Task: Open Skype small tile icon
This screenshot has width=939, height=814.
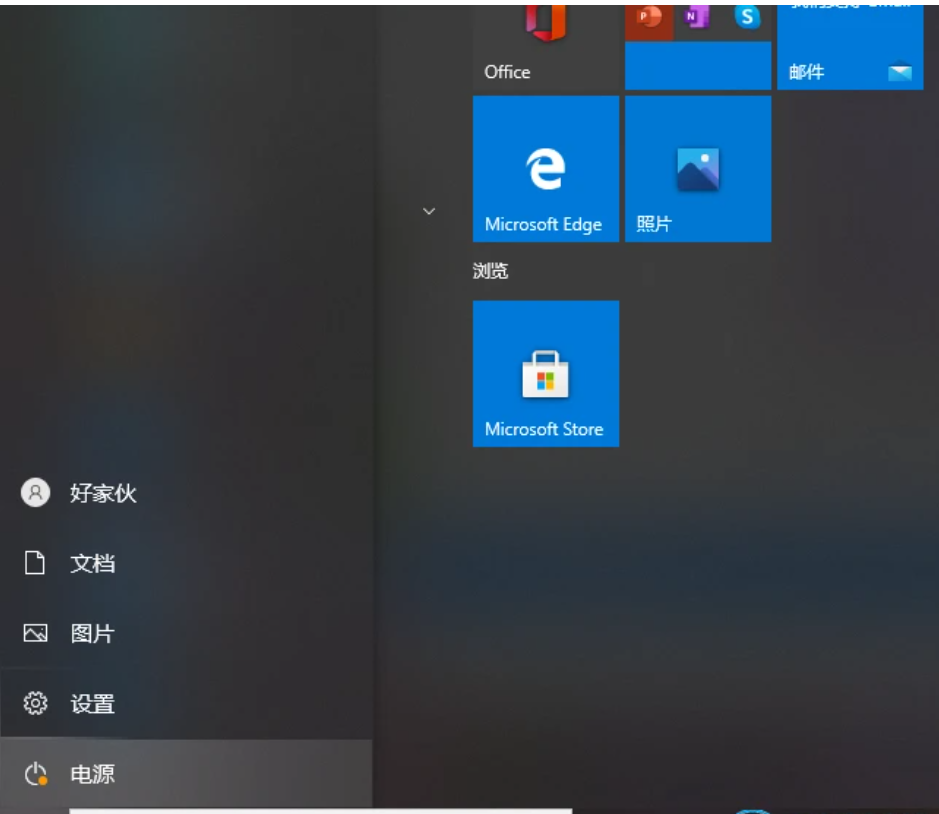Action: click(x=747, y=18)
